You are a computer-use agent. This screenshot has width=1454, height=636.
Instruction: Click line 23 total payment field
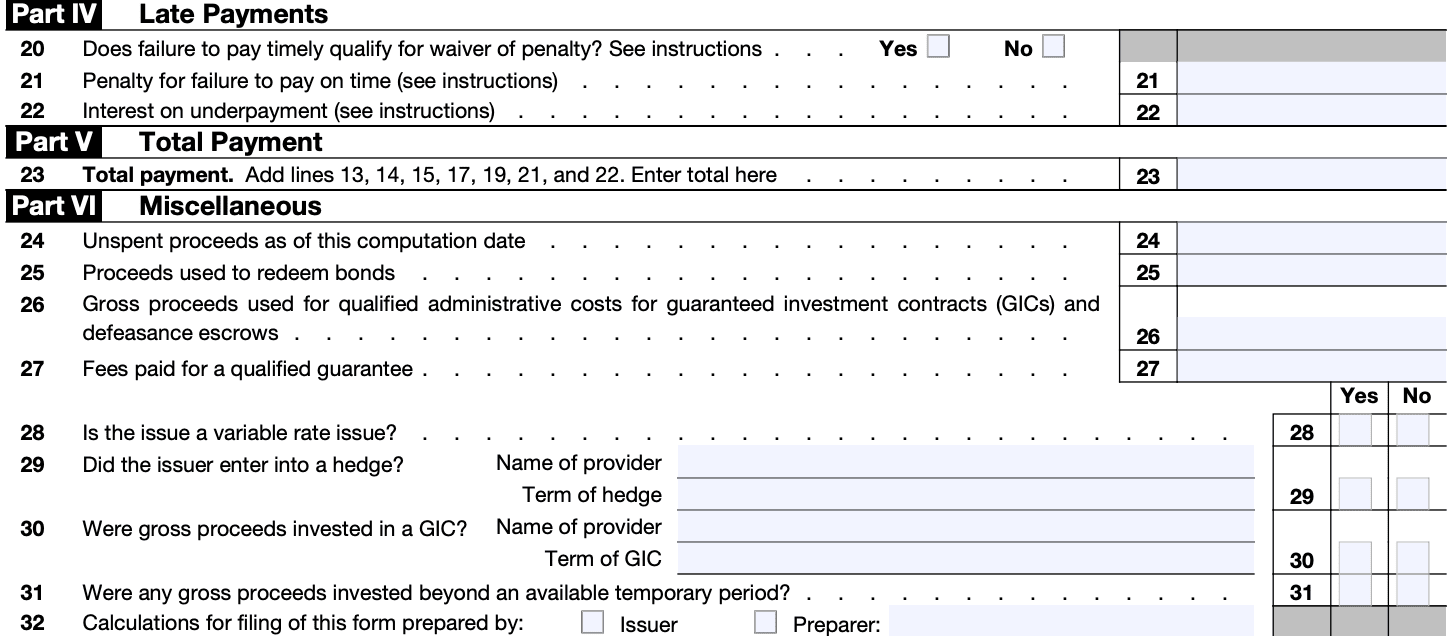[1311, 176]
